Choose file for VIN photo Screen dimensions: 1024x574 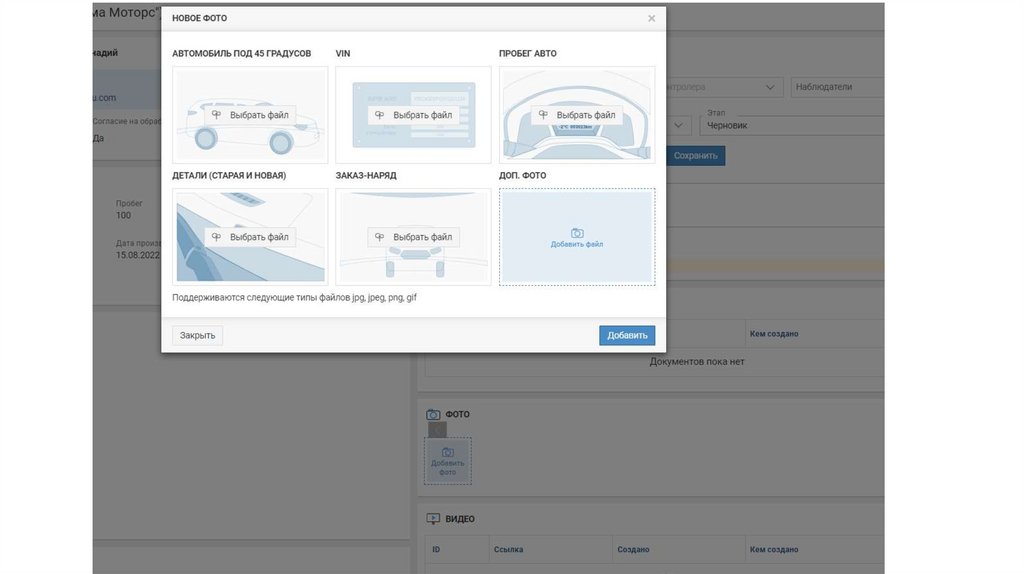pyautogui.click(x=413, y=115)
